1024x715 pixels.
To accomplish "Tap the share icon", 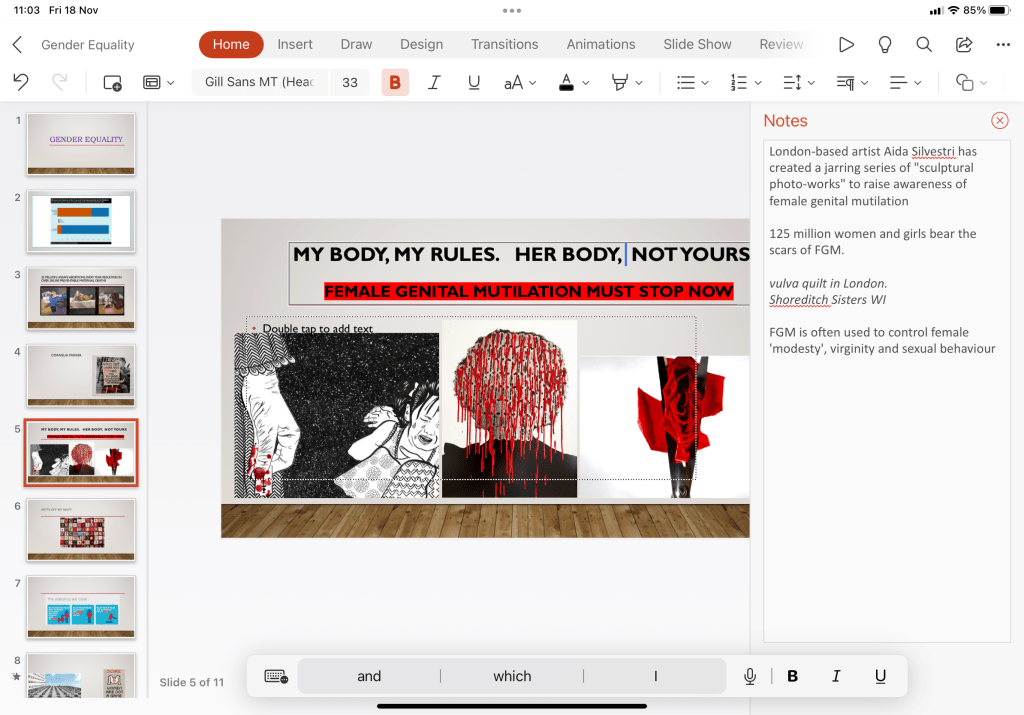I will [x=964, y=45].
